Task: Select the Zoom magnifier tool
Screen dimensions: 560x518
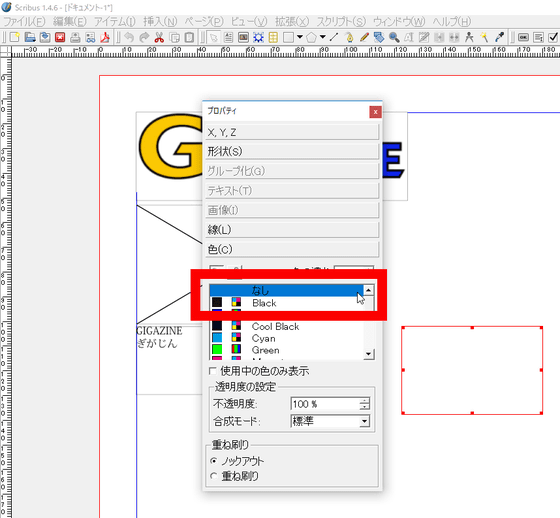Action: (x=394, y=37)
